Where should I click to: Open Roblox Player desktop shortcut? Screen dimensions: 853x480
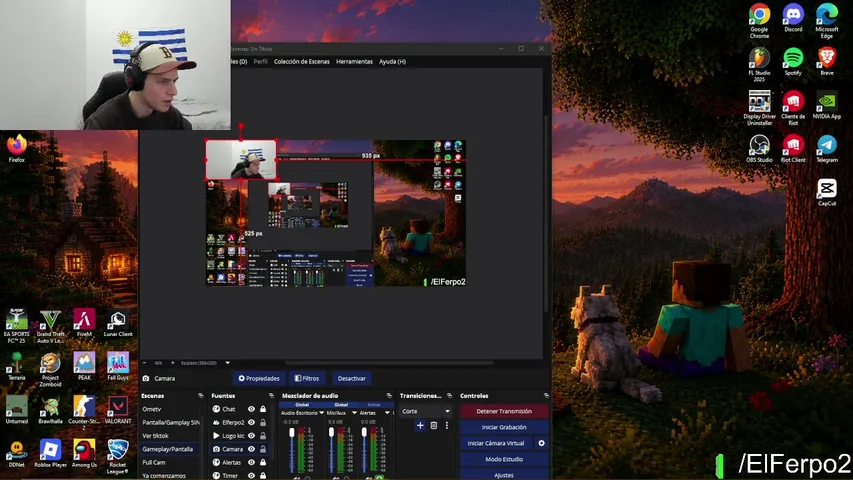coord(50,453)
